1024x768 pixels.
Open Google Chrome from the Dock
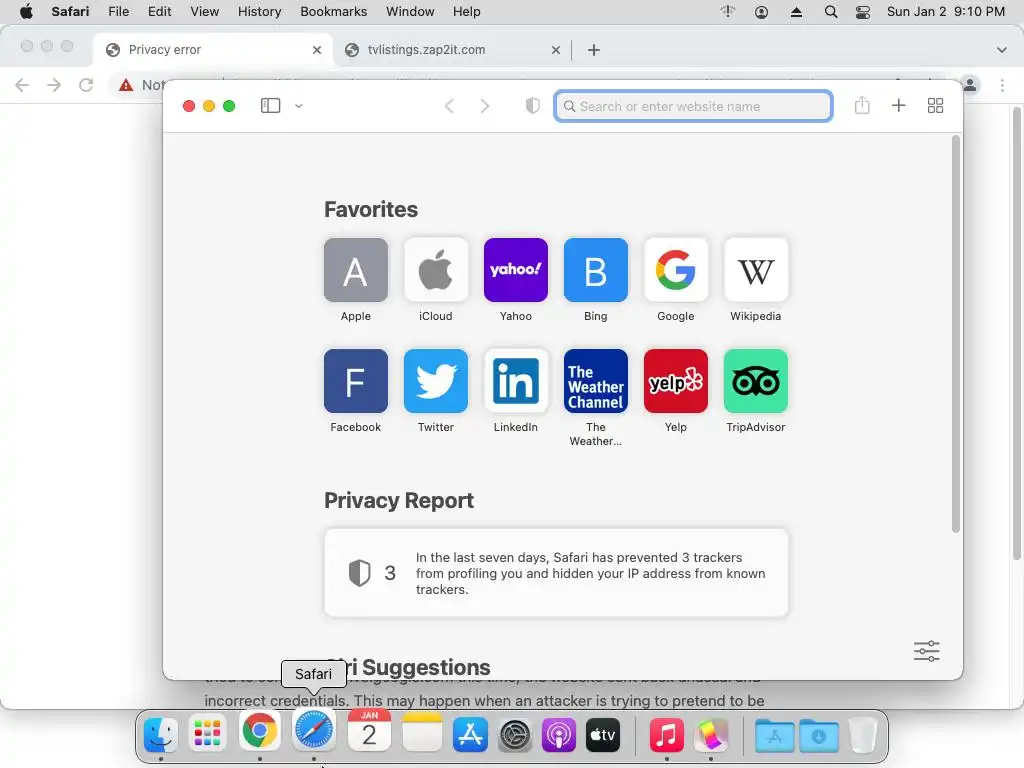point(259,730)
